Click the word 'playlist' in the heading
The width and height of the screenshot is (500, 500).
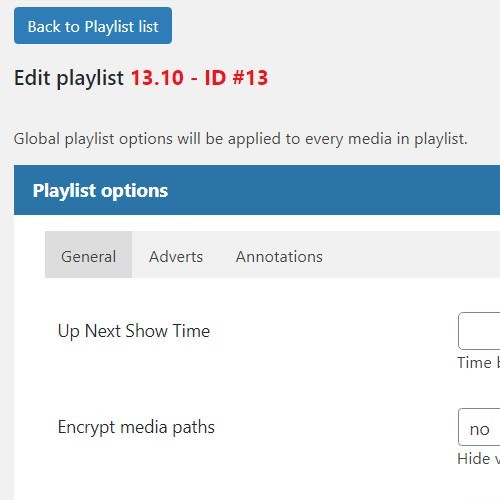click(90, 79)
